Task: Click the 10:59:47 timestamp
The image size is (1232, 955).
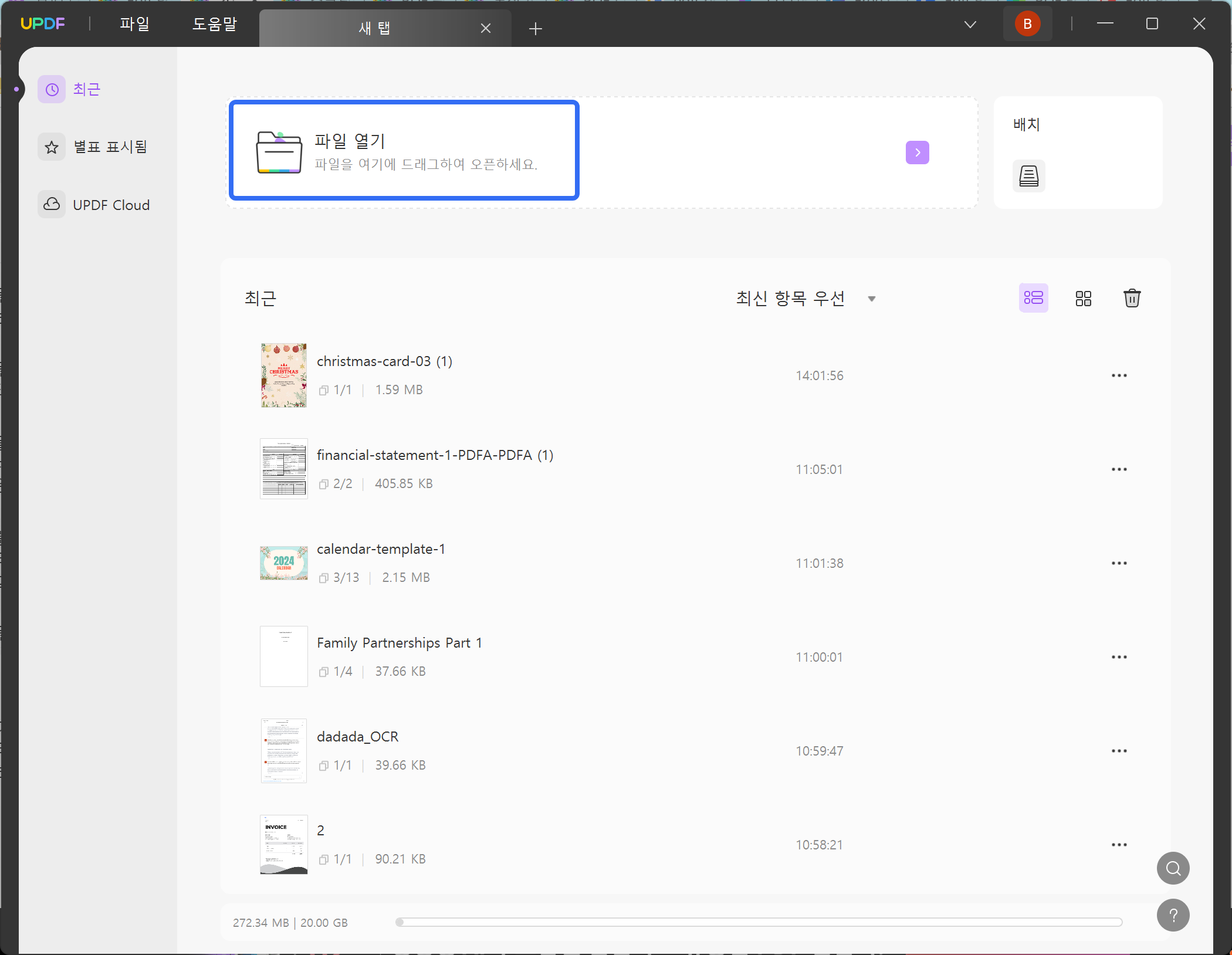Action: pyautogui.click(x=820, y=751)
